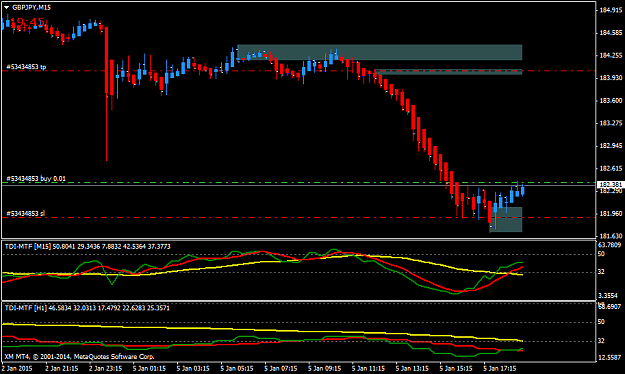This screenshot has width=625, height=374.
Task: Click the 68.6907 indicator scale value
Action: coord(610,307)
